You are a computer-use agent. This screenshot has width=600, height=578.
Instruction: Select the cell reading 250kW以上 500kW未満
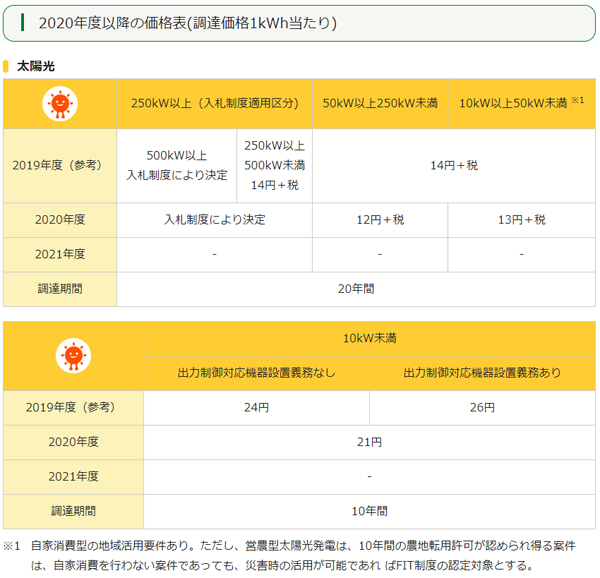pos(275,166)
